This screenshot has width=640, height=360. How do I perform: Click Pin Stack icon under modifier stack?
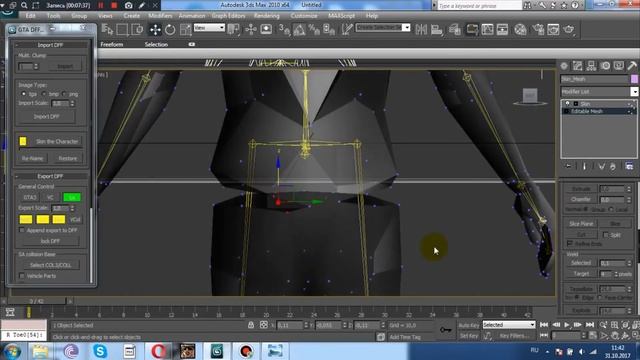pos(569,166)
